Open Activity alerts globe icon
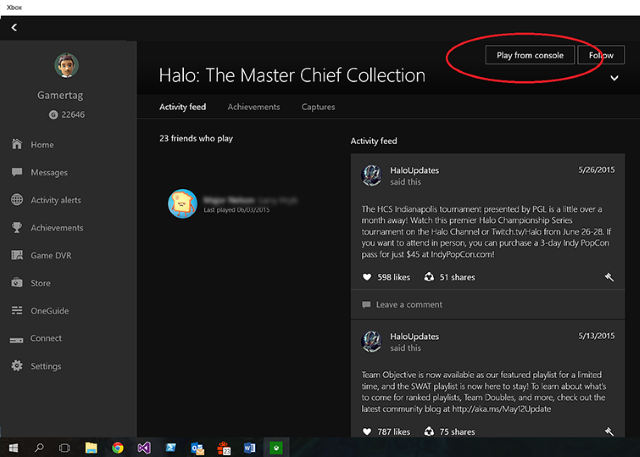The image size is (640, 457). pyautogui.click(x=17, y=200)
